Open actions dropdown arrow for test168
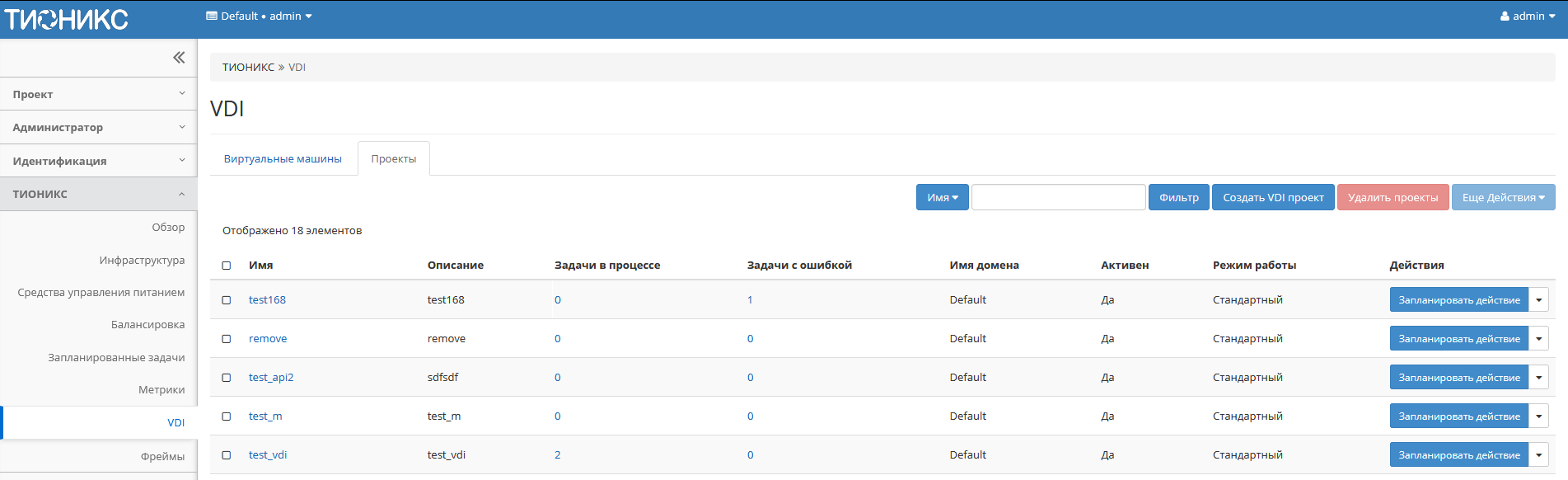The image size is (1568, 480). click(1538, 299)
